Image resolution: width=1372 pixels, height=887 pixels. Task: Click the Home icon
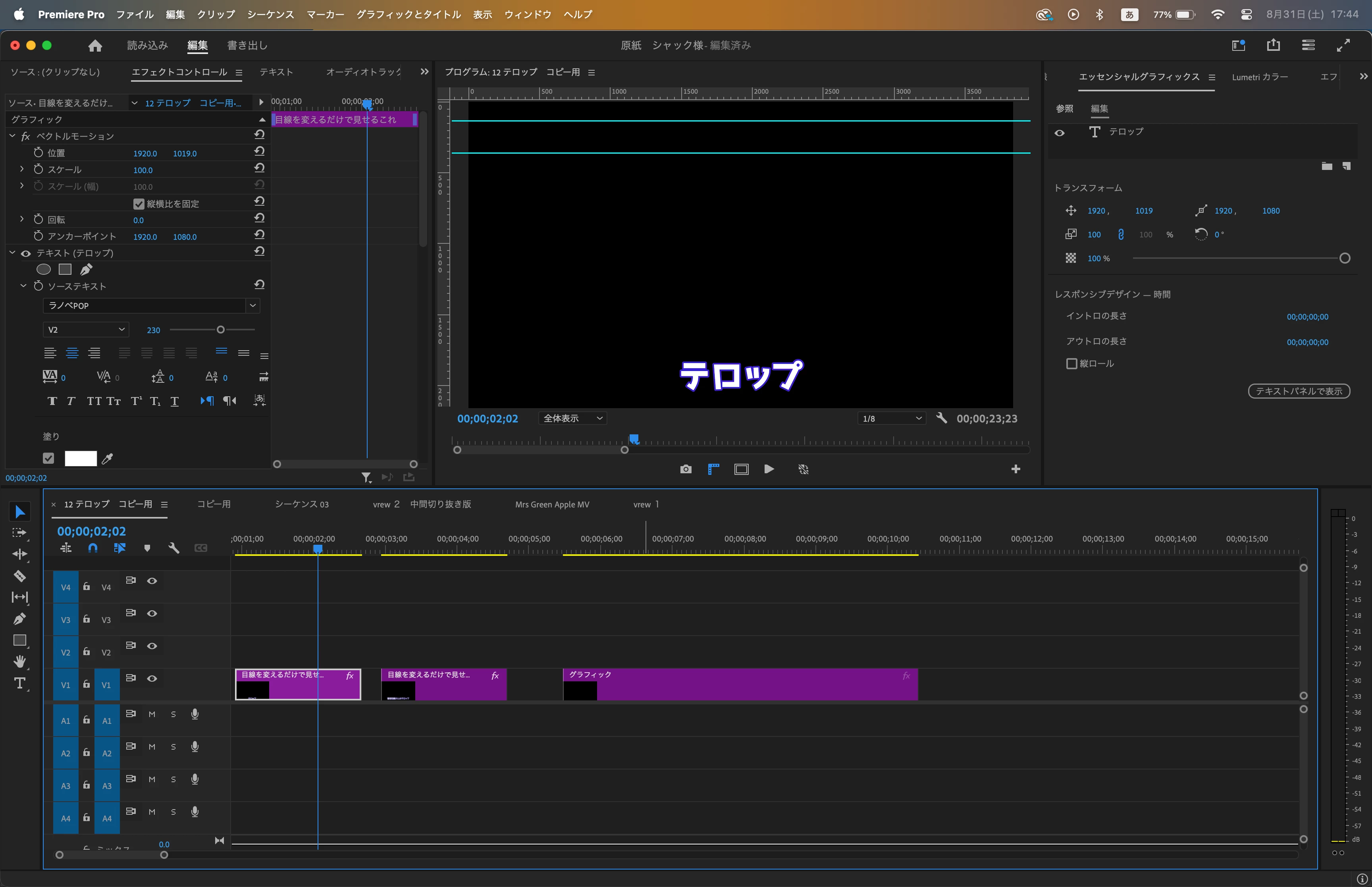(95, 46)
